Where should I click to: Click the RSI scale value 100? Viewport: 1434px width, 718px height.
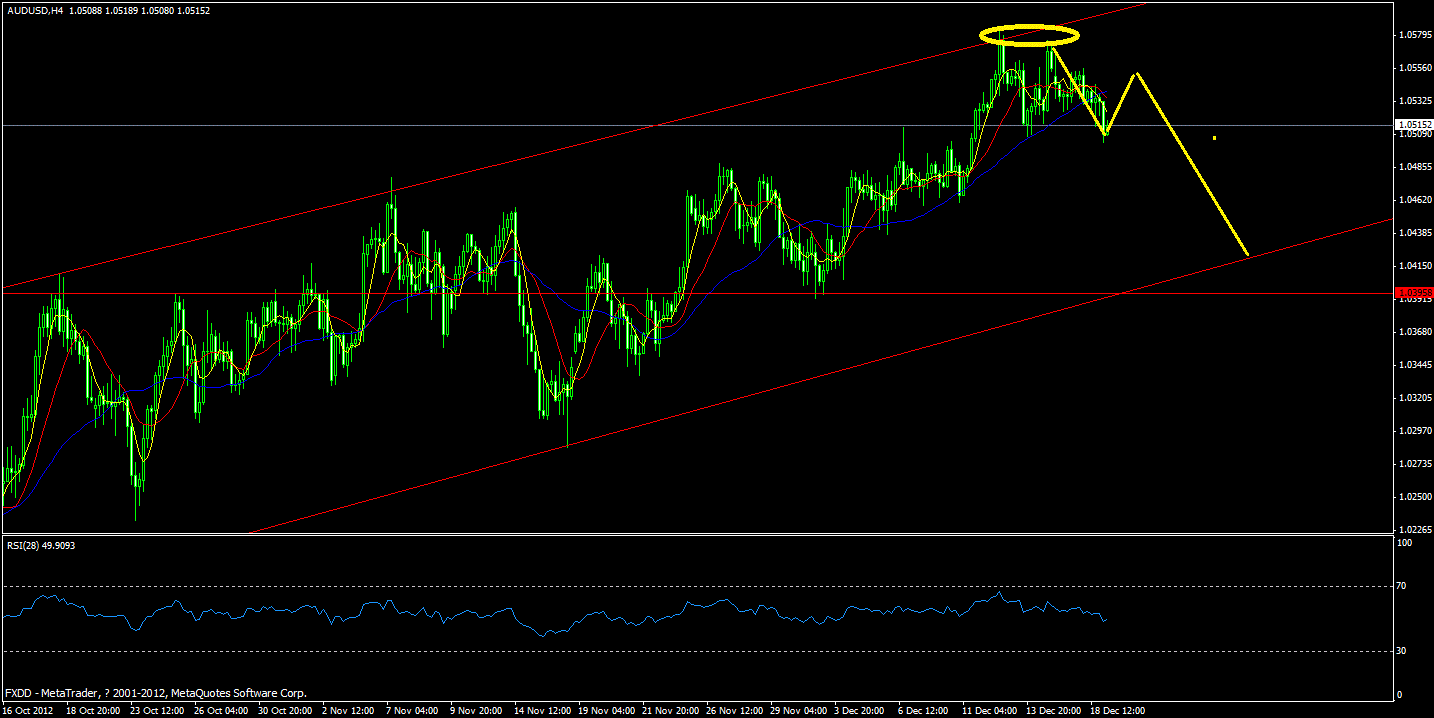(x=1404, y=543)
